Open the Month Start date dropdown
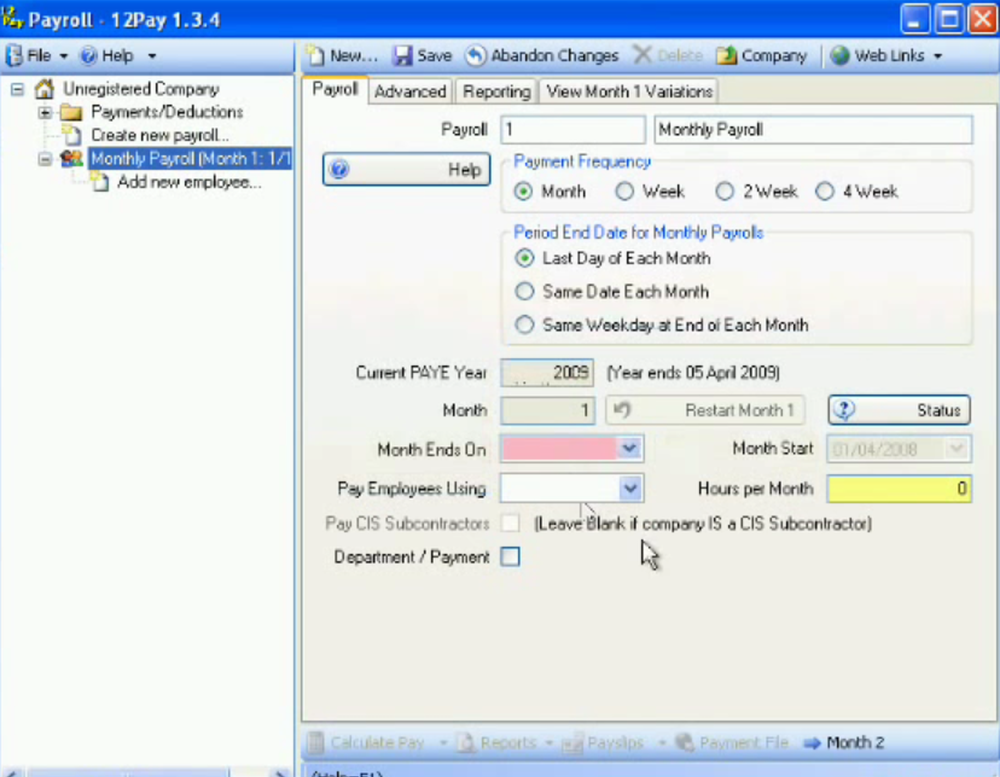 pos(956,449)
